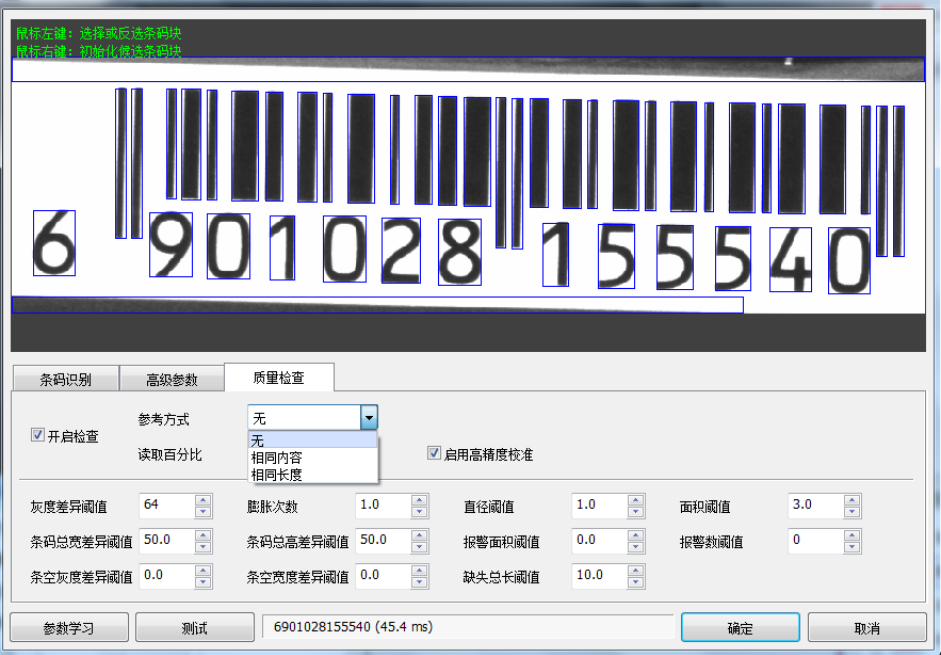This screenshot has width=941, height=655.
Task: Increase 灰度差异阈值 with up arrow
Action: click(203, 500)
